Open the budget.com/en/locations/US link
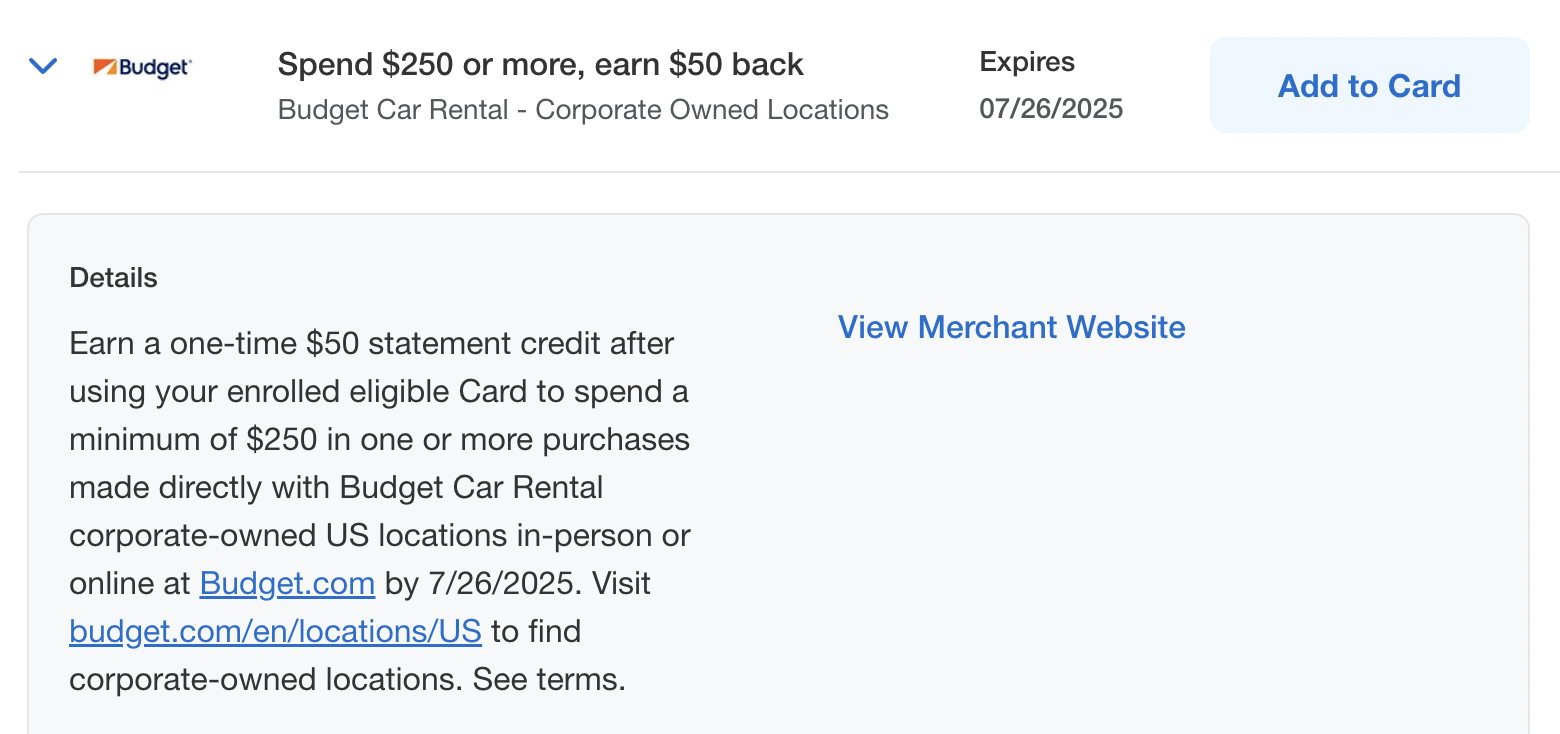 [x=275, y=632]
